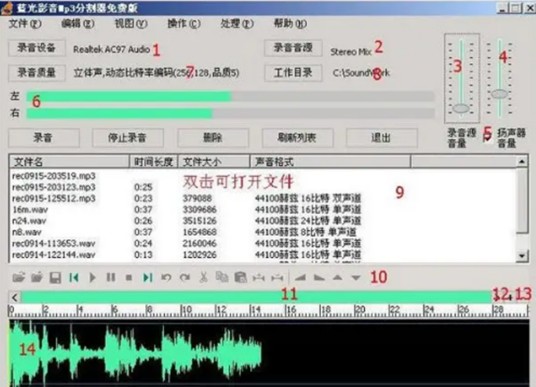Click the undo arrow icon
536x387 pixels.
pyautogui.click(x=166, y=277)
